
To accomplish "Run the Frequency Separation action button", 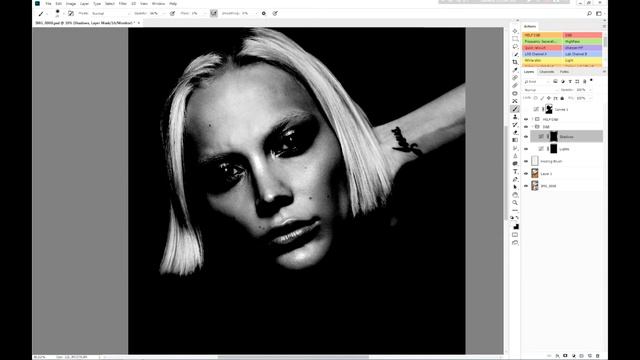I will pyautogui.click(x=542, y=42).
